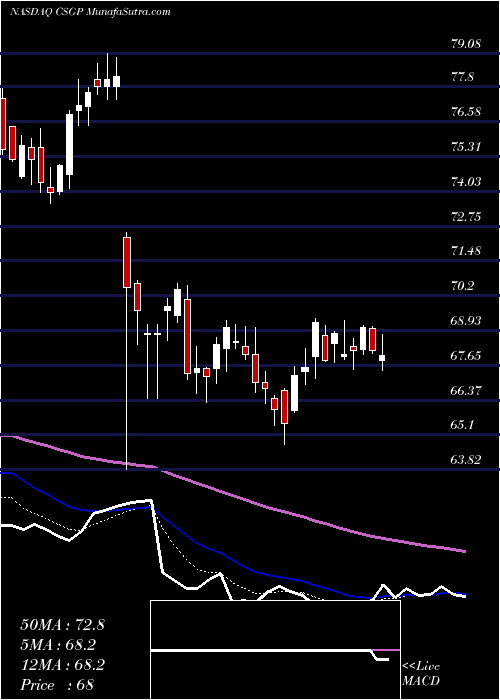Click the 5MA : 68.2 readout
This screenshot has width=500, height=700.
pyautogui.click(x=59, y=645)
